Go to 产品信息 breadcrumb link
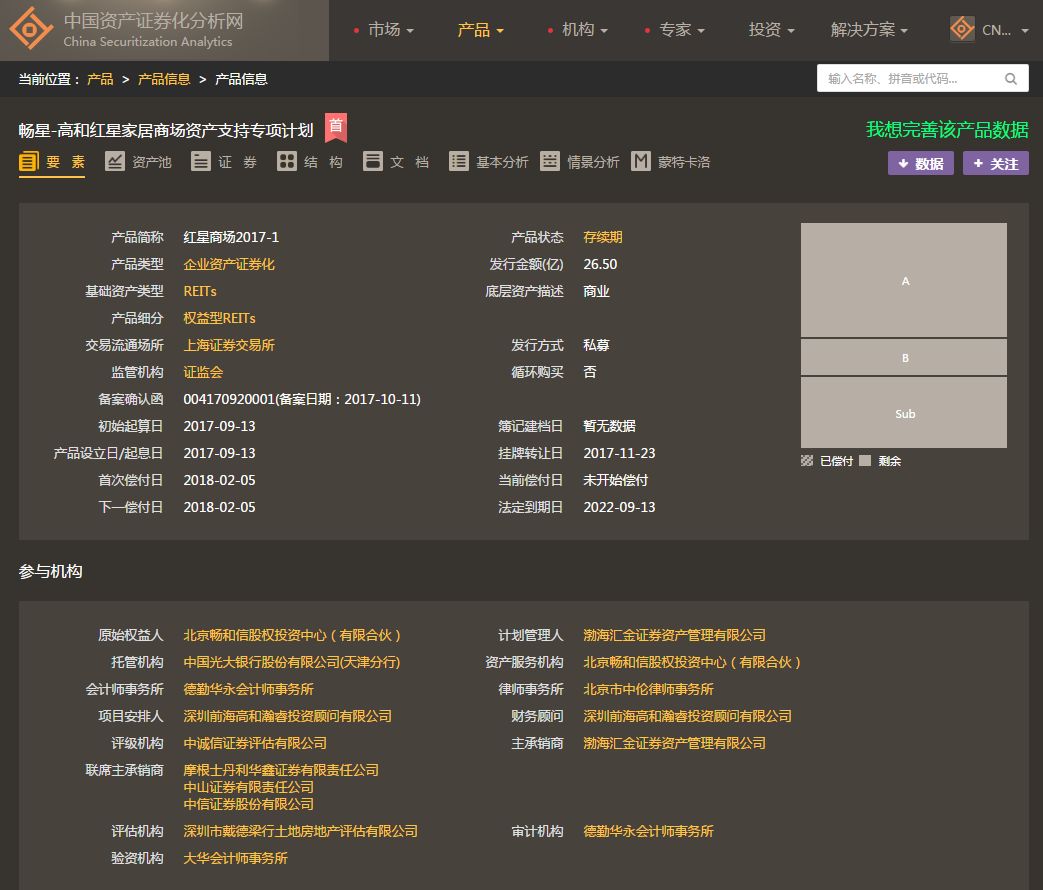The width and height of the screenshot is (1043, 890). [x=164, y=79]
